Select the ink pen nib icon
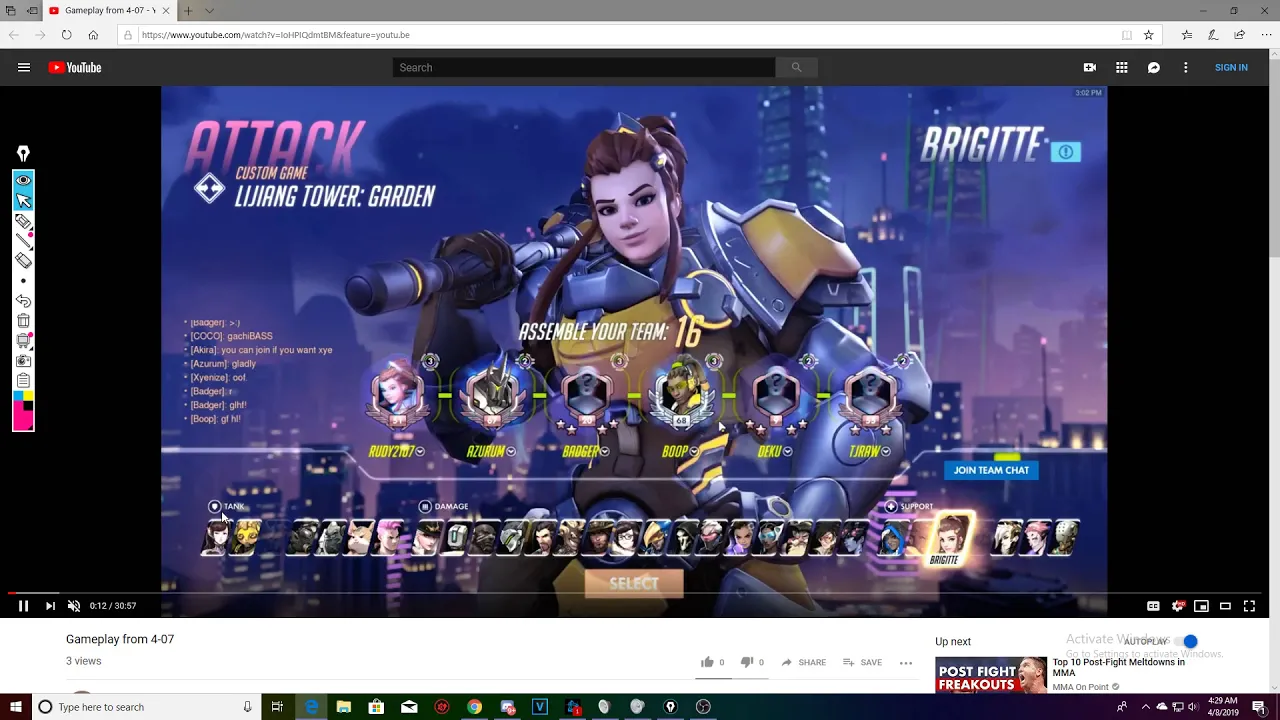The height and width of the screenshot is (720, 1280). 23,154
